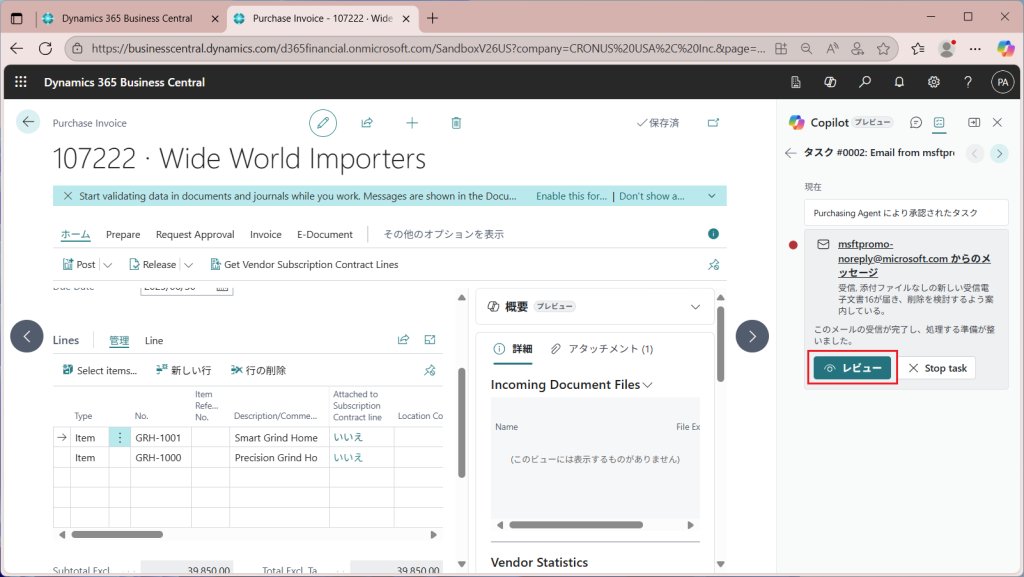The image size is (1024, 577).
Task: Click the Release button
Action: [153, 264]
